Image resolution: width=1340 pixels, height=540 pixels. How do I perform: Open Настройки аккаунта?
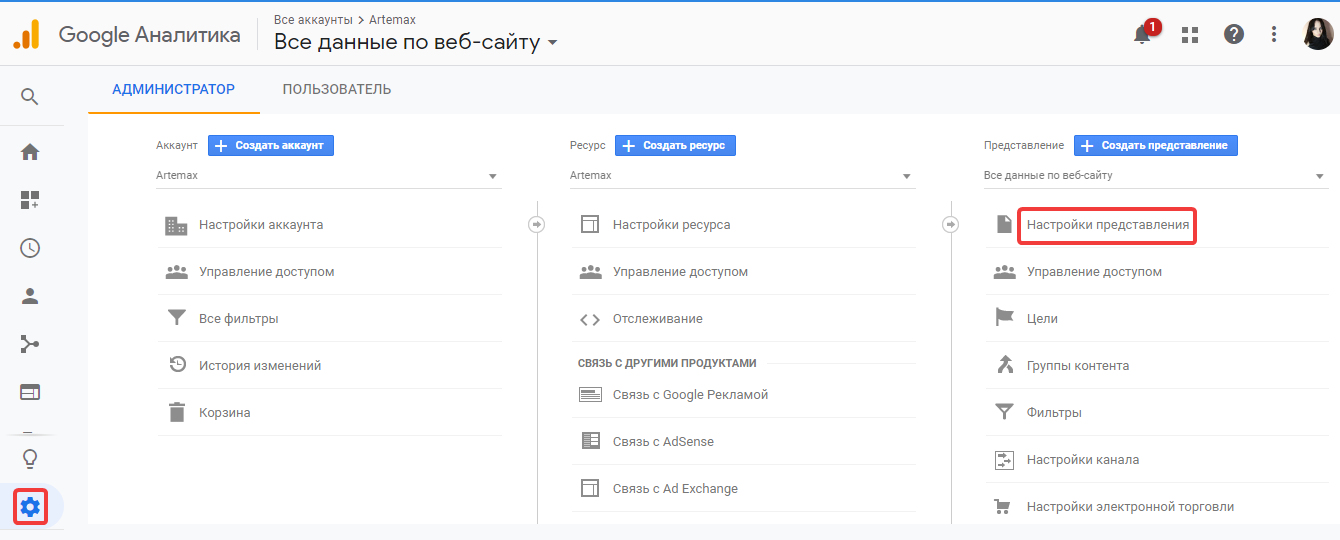[x=261, y=225]
